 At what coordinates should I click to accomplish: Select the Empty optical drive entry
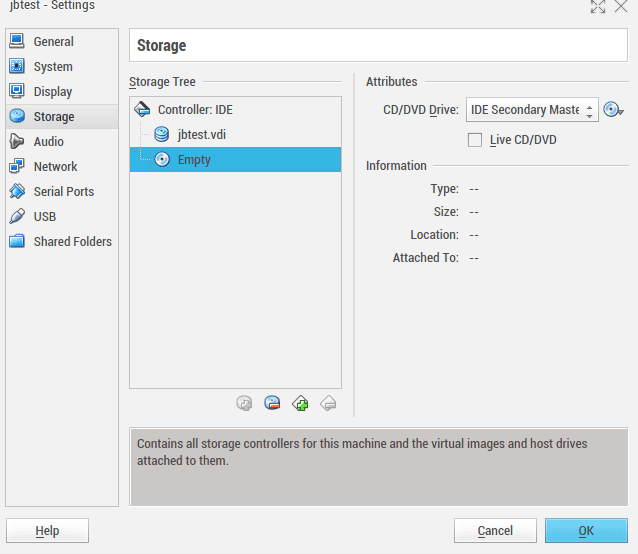tap(236, 159)
